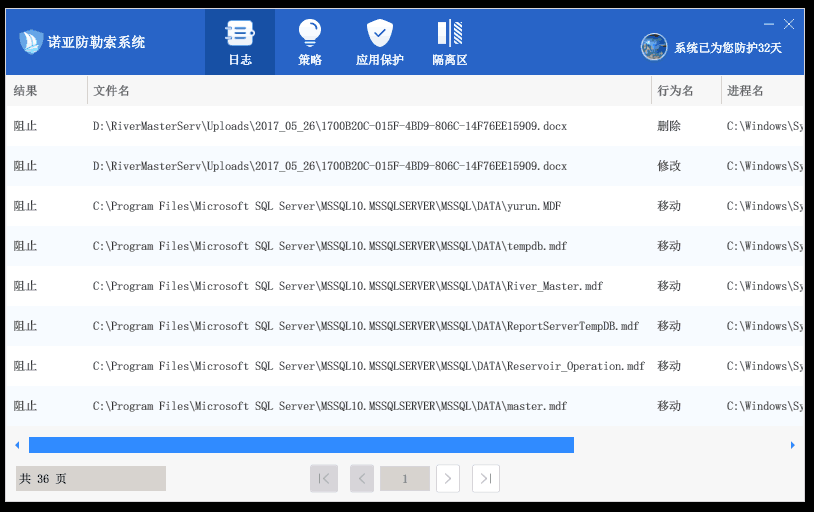Minimize the 诺亚防勒索系统 window
The height and width of the screenshot is (512, 814).
point(769,24)
